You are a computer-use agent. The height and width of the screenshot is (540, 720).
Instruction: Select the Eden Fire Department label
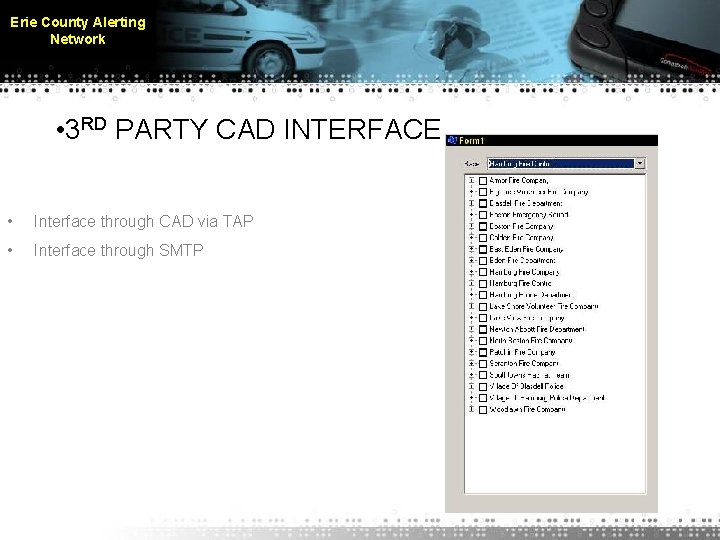(x=523, y=260)
